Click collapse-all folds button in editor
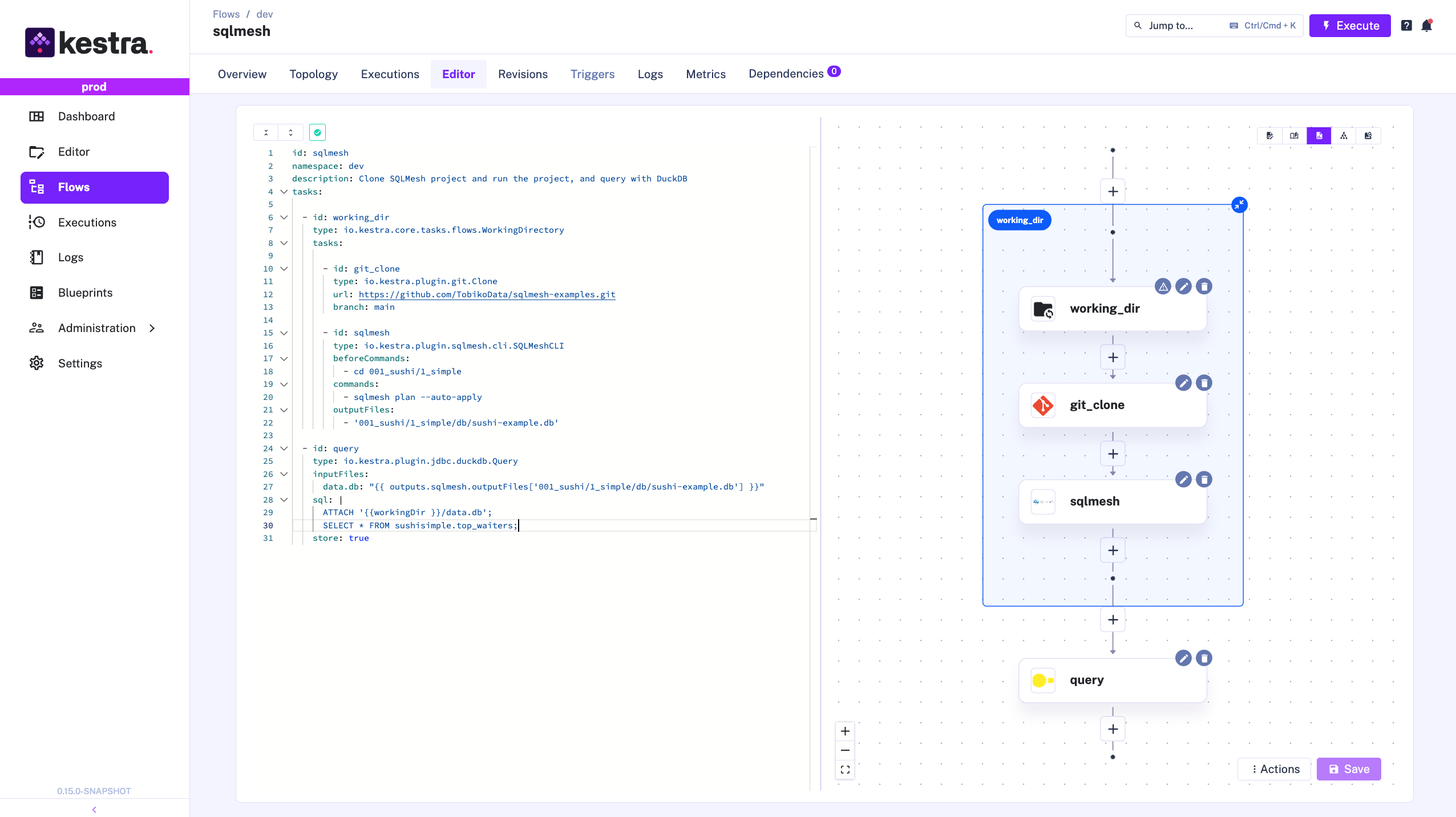Viewport: 1456px width, 817px height. coord(266,132)
